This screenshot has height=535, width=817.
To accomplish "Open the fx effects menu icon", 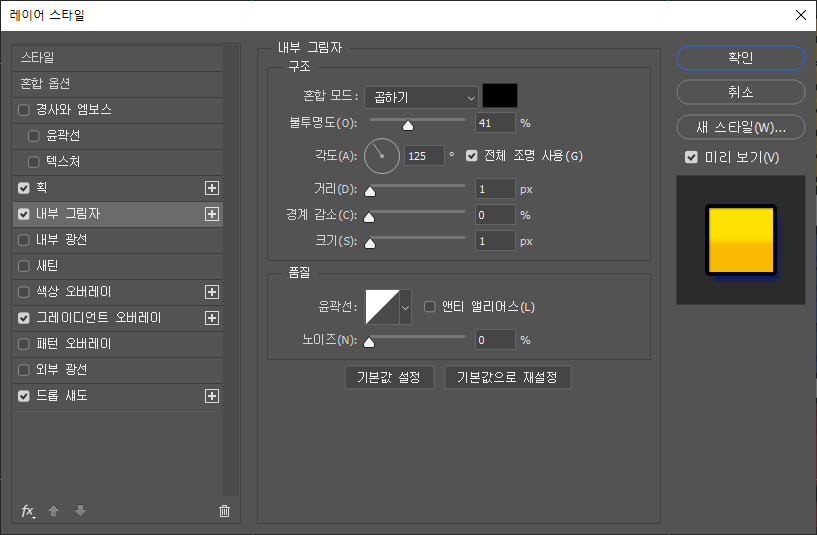I will click(x=28, y=511).
